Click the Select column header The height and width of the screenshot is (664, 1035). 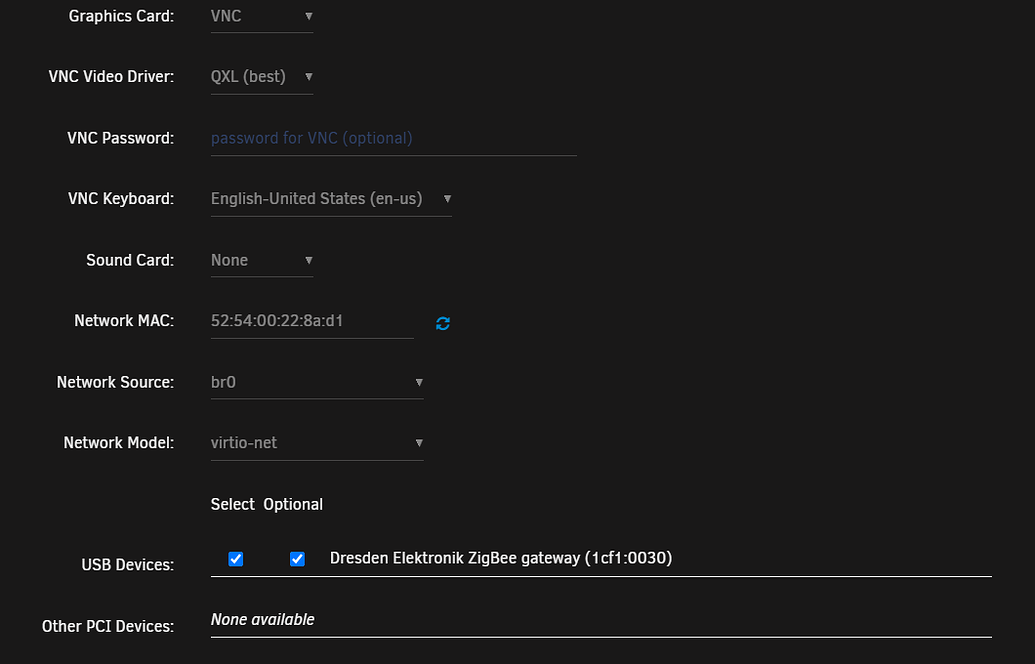(233, 504)
